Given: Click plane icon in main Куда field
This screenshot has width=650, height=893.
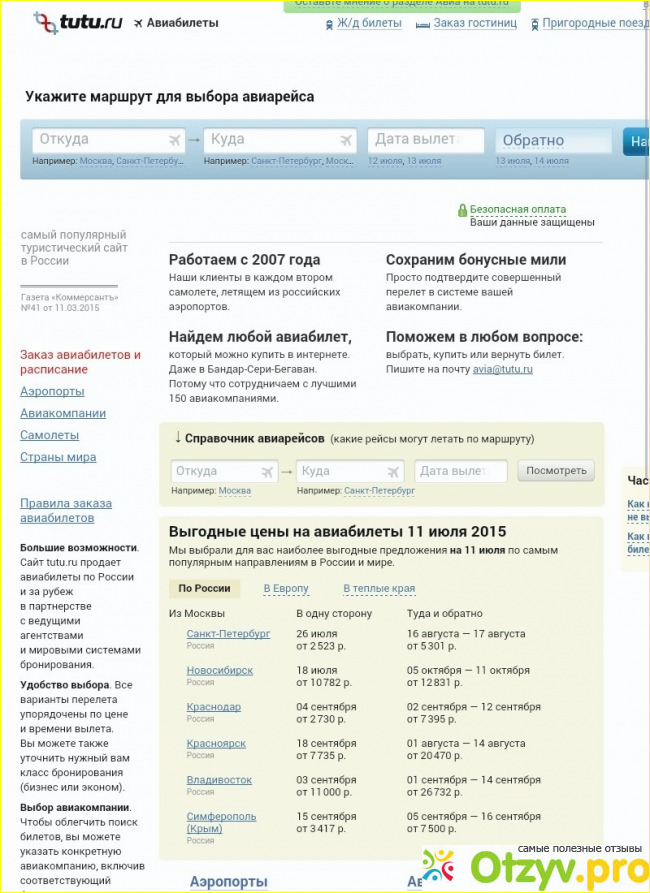Looking at the screenshot, I should coord(346,140).
